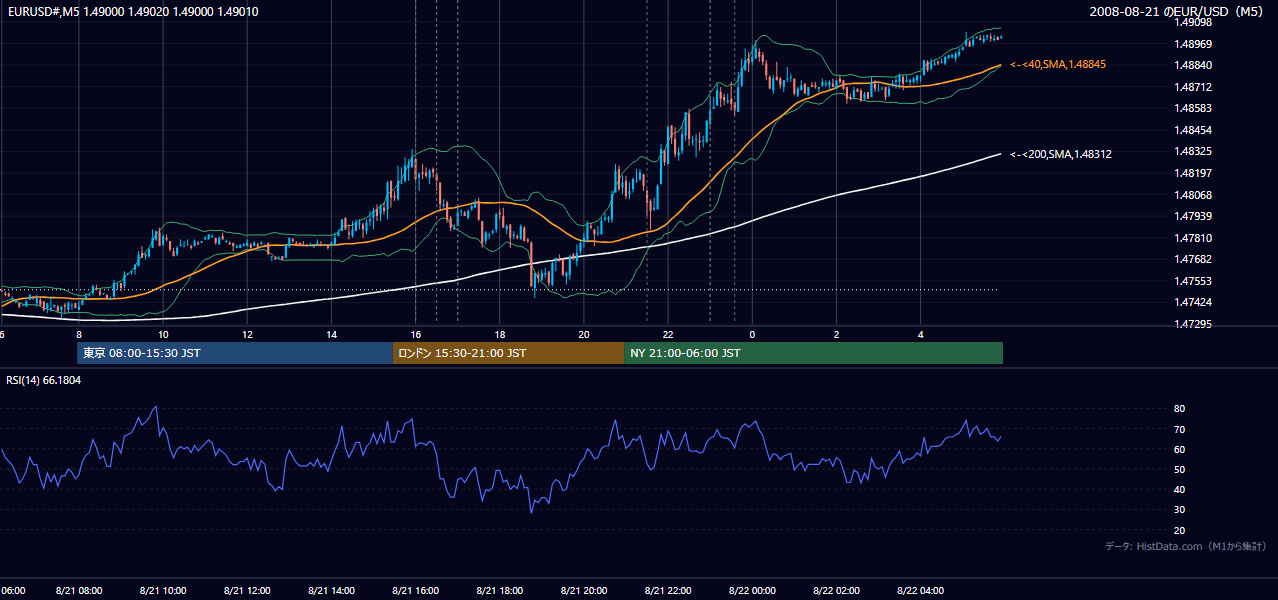This screenshot has width=1278, height=600.
Task: Click RSI scale value 60
Action: point(1179,449)
